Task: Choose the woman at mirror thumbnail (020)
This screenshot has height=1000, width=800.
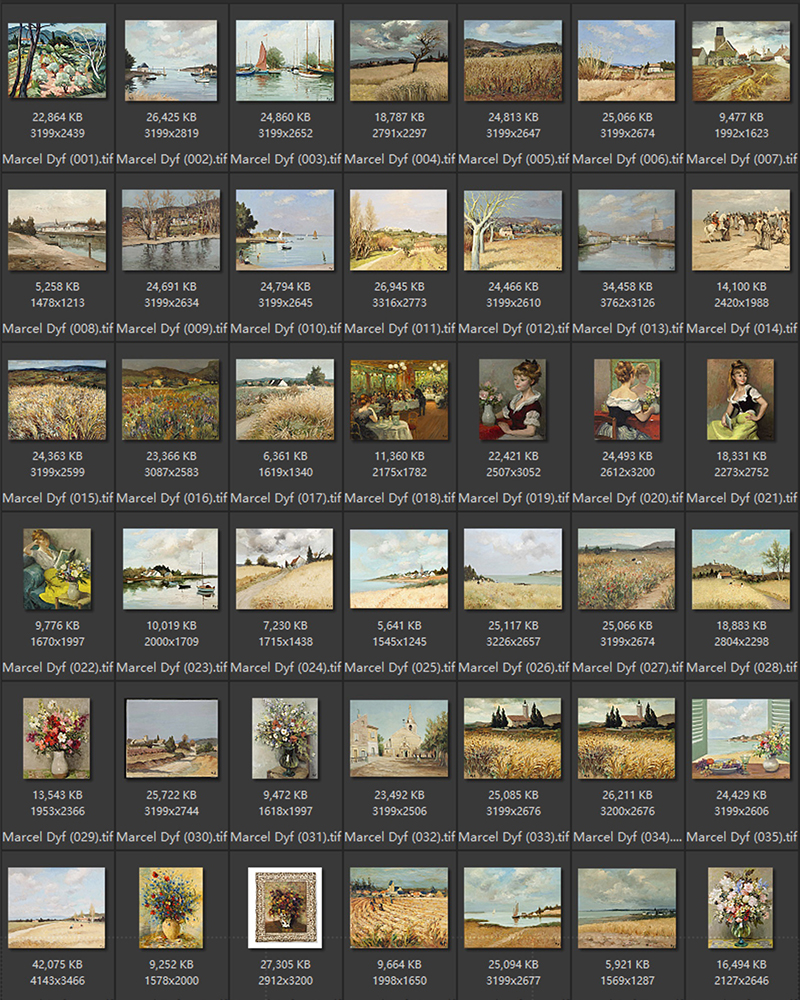Action: tap(627, 400)
